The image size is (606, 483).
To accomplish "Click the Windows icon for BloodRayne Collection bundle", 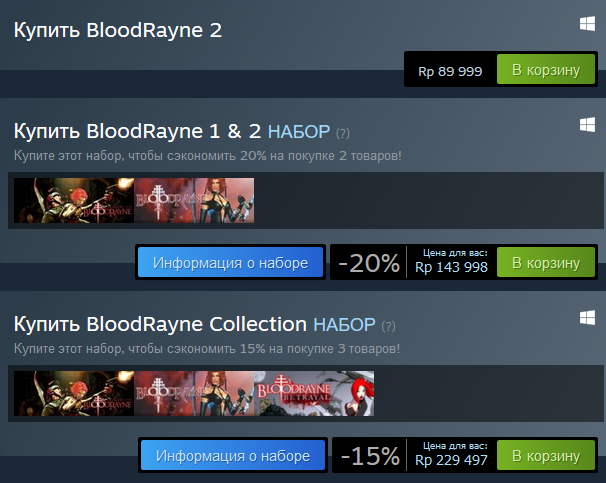I will click(586, 317).
